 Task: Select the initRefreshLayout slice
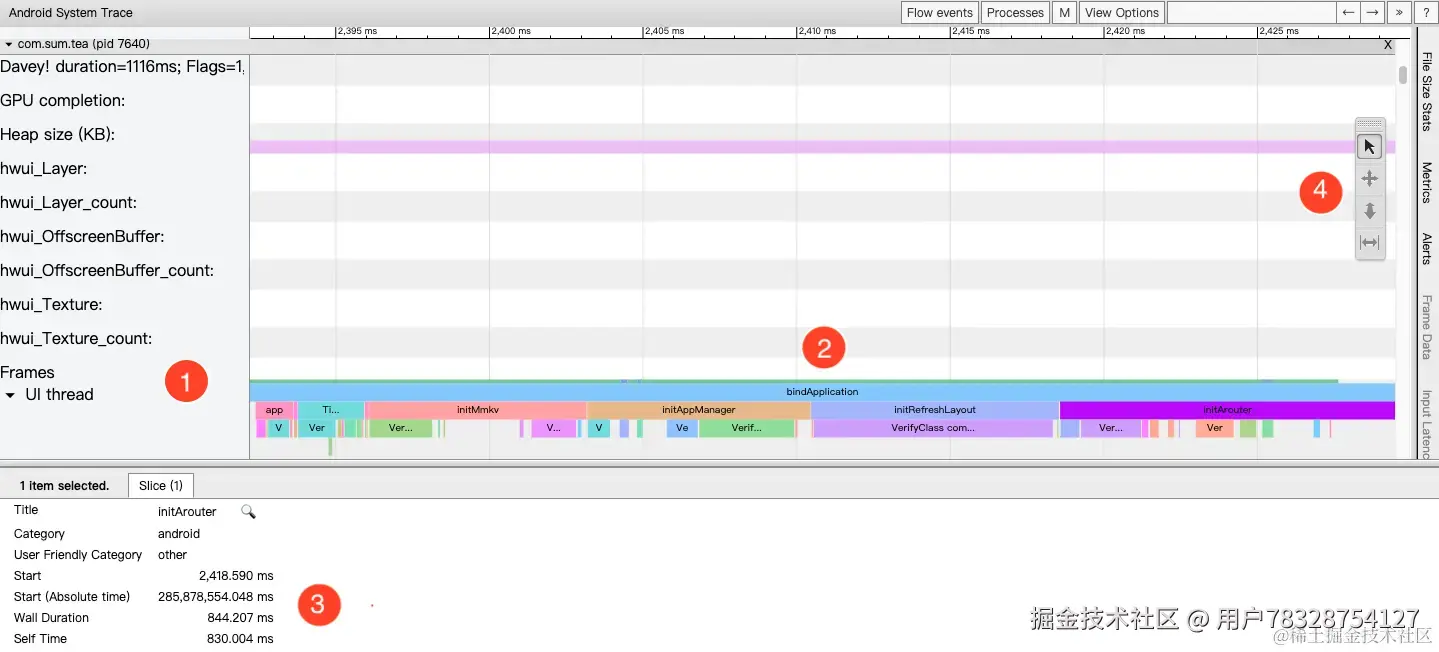coord(934,409)
